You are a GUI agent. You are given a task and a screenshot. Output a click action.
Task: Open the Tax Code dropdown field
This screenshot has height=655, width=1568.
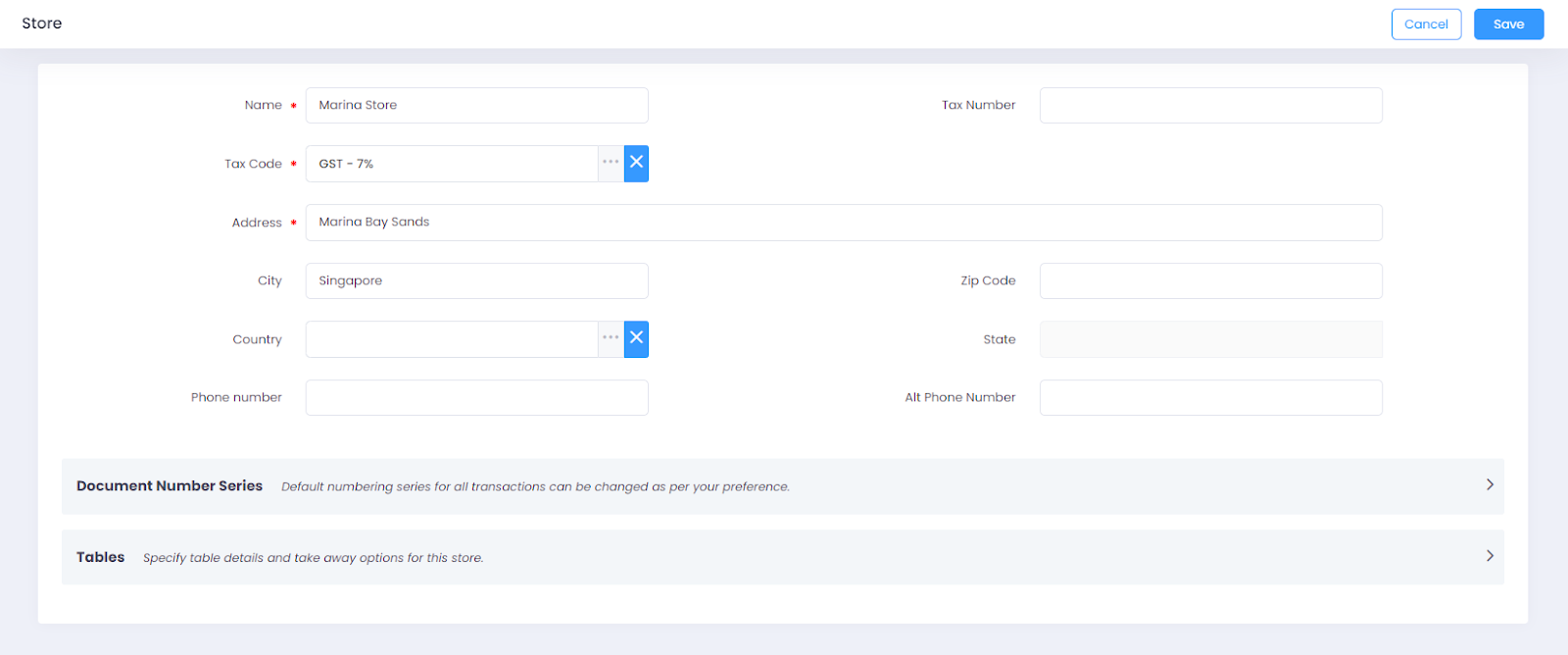(x=452, y=164)
